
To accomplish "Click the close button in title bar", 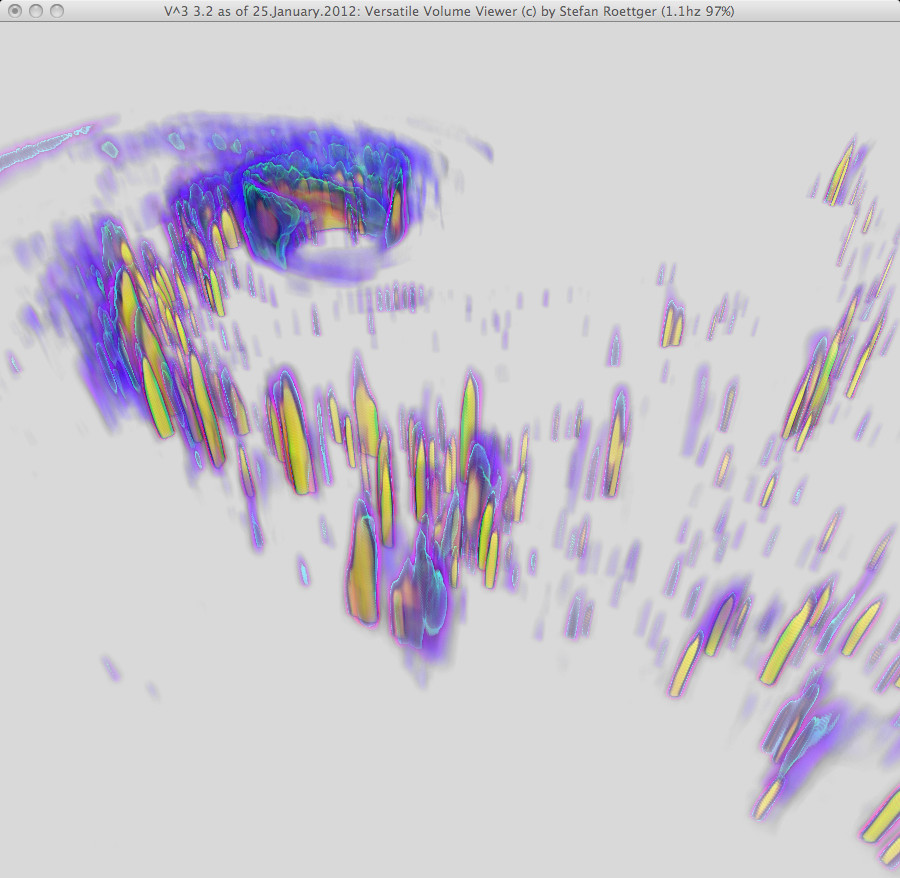I will (15, 11).
